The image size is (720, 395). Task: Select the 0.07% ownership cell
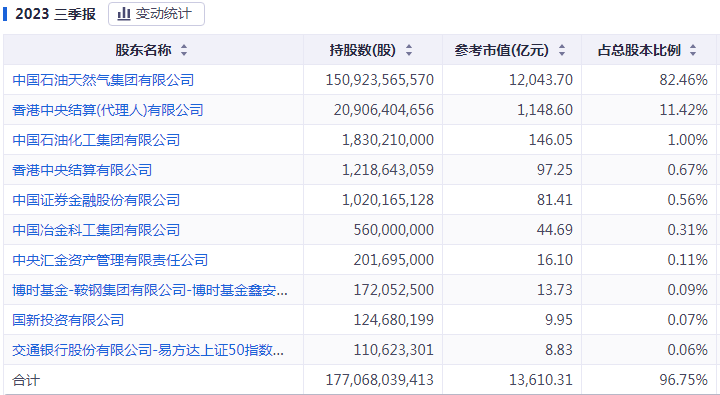coord(687,320)
